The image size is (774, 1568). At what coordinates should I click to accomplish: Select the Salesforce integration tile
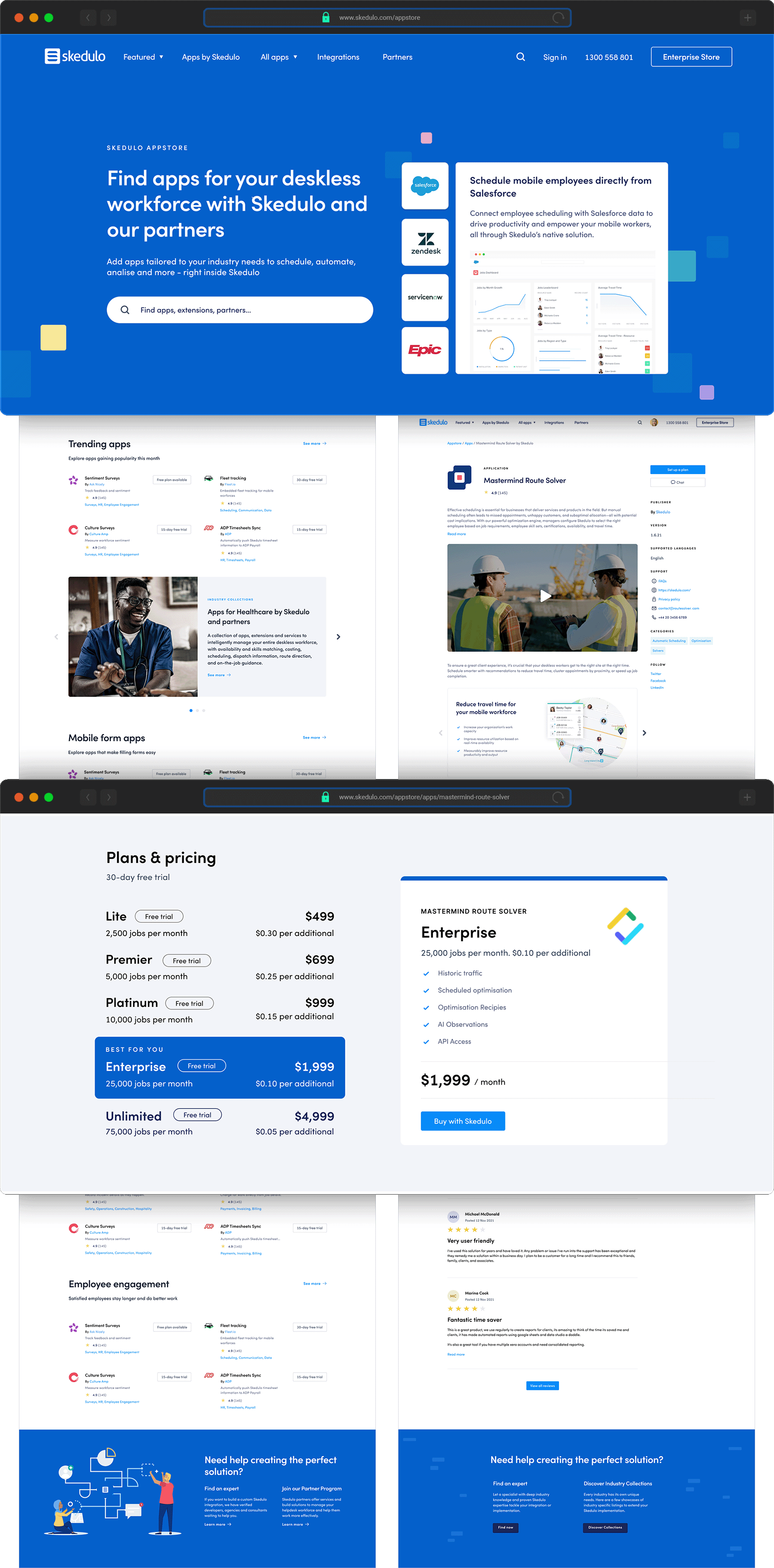[425, 185]
